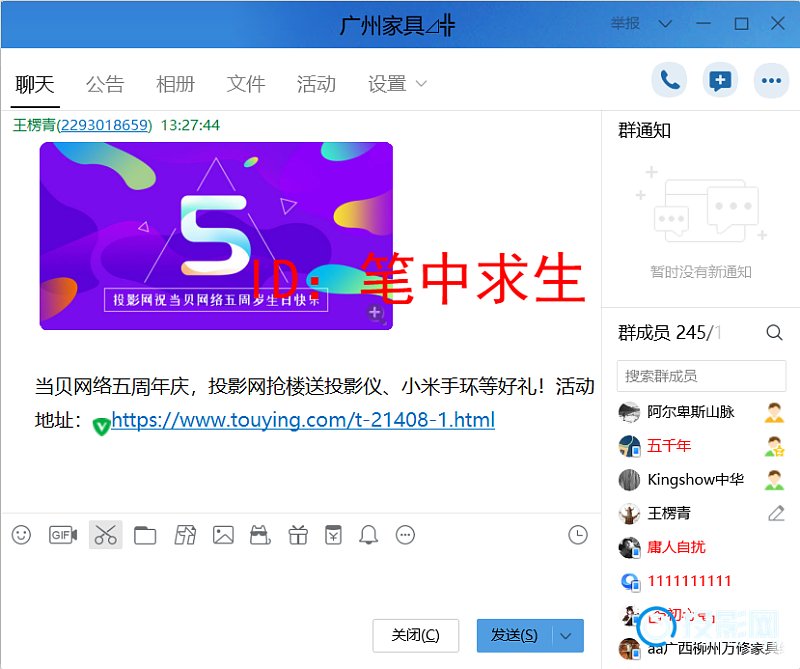Select member Kingshow中华
The height and width of the screenshot is (669, 800).
(701, 480)
